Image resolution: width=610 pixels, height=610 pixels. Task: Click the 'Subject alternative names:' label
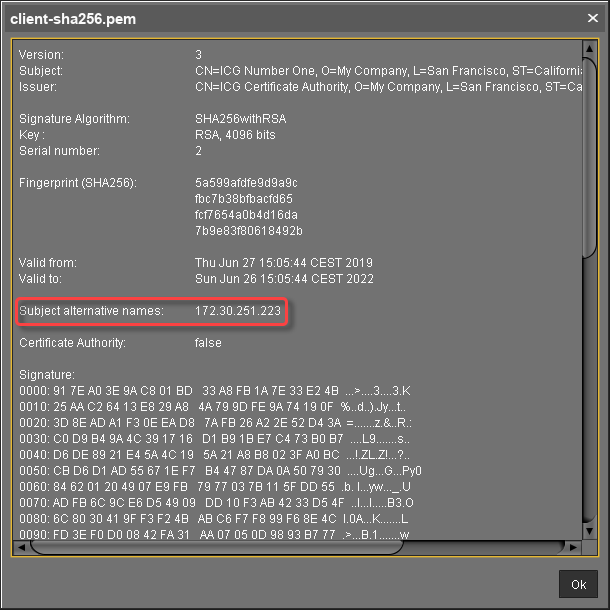pyautogui.click(x=91, y=312)
